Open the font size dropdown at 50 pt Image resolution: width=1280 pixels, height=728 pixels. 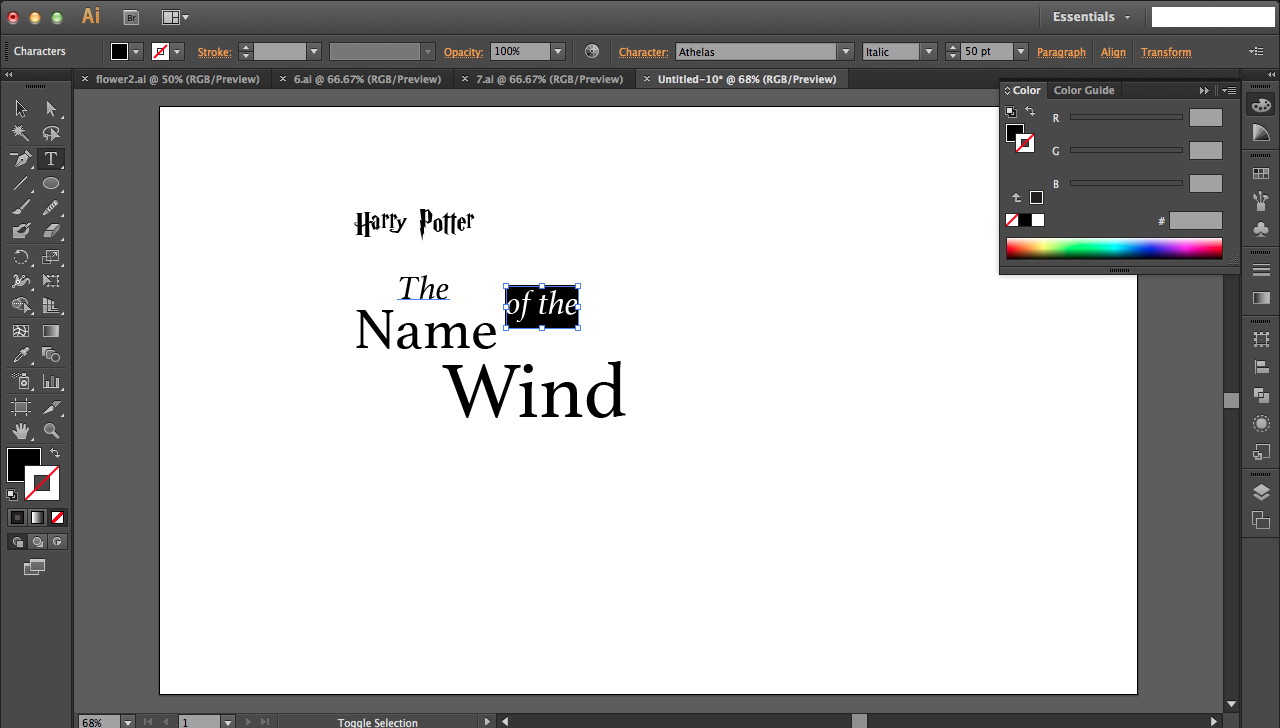(1020, 52)
